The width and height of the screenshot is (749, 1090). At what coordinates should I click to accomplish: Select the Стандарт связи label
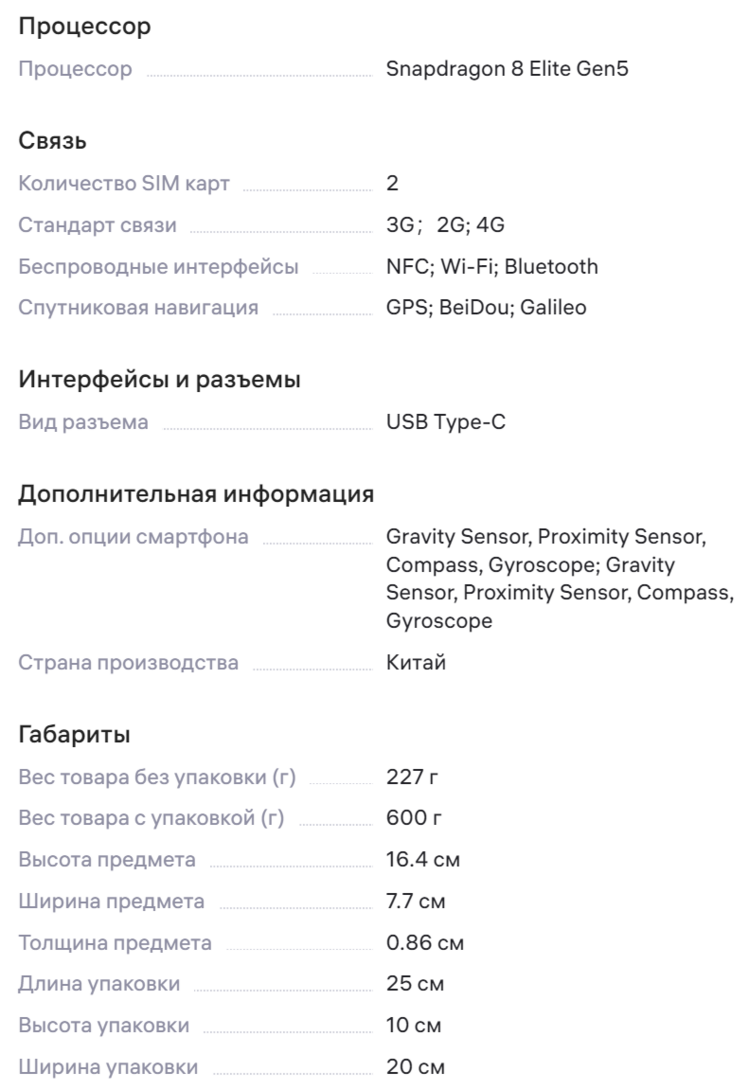[97, 226]
